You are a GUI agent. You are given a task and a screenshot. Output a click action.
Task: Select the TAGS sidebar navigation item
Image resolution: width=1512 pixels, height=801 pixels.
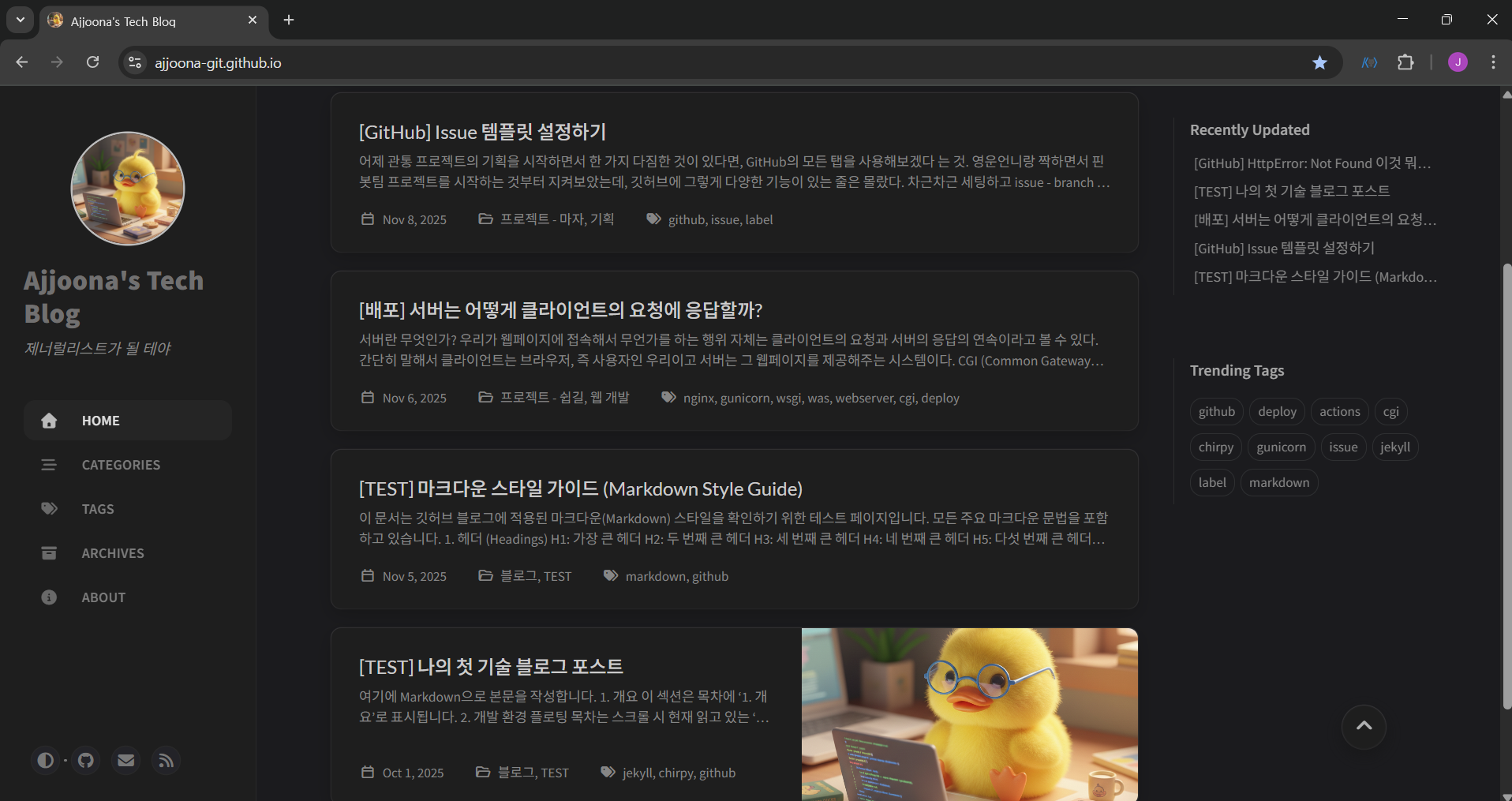[x=98, y=509]
